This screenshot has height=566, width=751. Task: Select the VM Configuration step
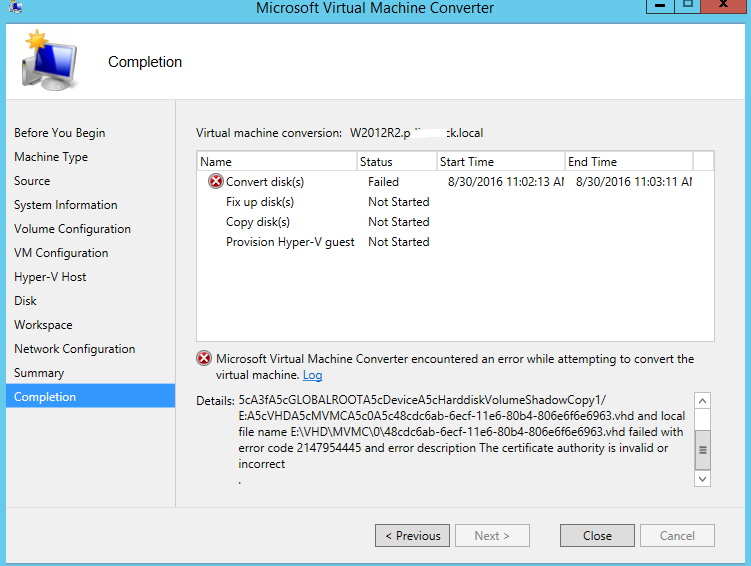(61, 252)
